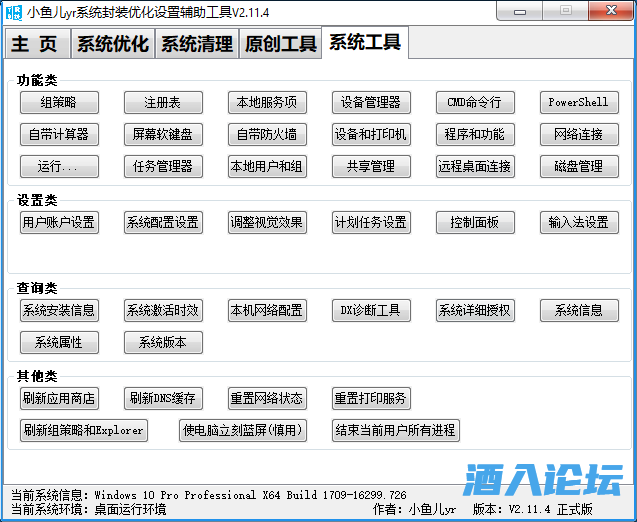This screenshot has height=522, width=637.
Task: Click the app icon in title bar
Action: coord(13,12)
